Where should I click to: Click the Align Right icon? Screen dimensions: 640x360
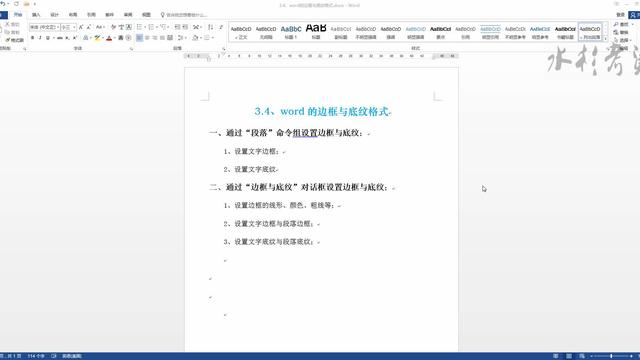pyautogui.click(x=155, y=38)
